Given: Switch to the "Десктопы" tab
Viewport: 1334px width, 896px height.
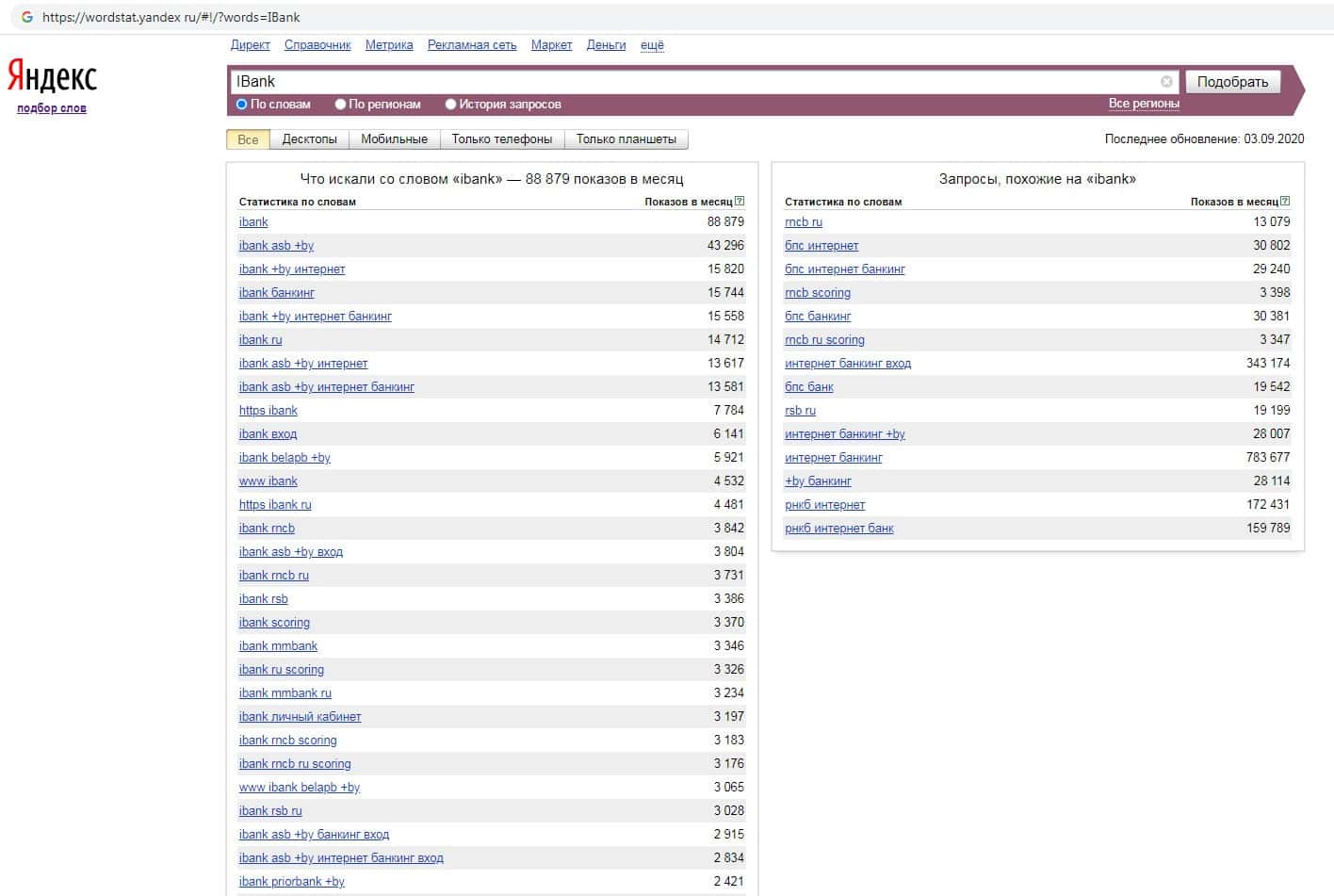Looking at the screenshot, I should coord(309,139).
